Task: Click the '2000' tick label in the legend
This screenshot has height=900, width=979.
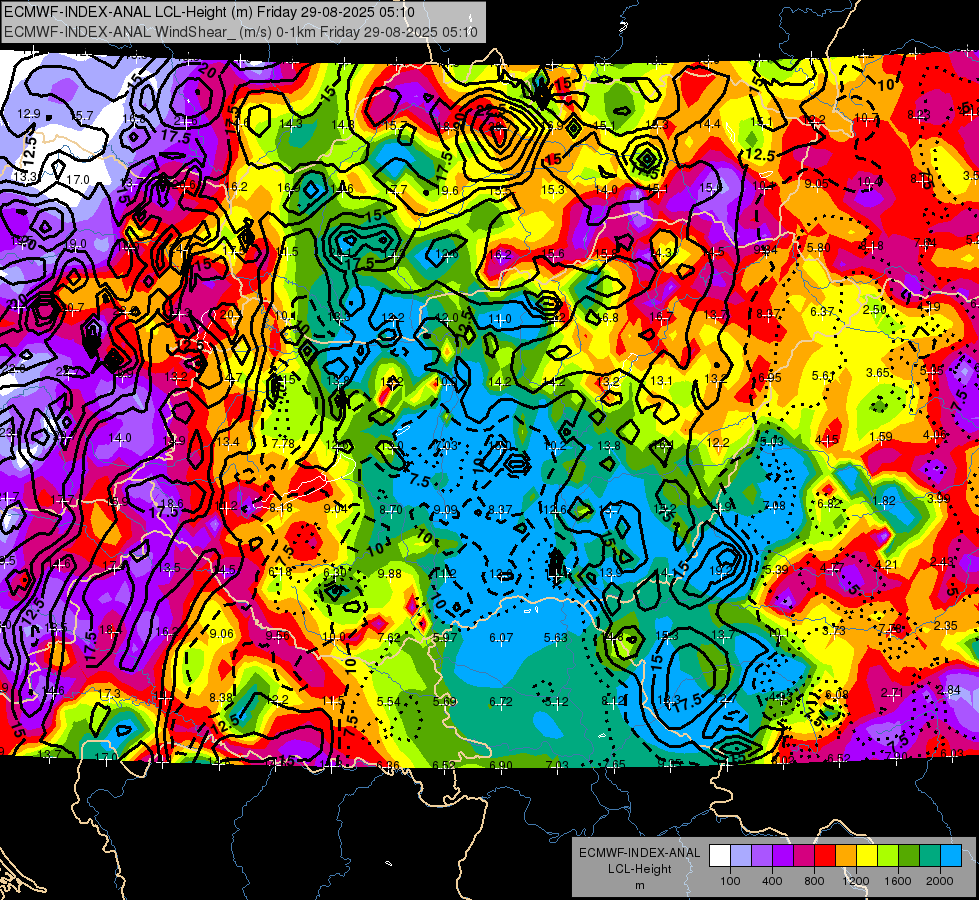Action: pos(940,881)
